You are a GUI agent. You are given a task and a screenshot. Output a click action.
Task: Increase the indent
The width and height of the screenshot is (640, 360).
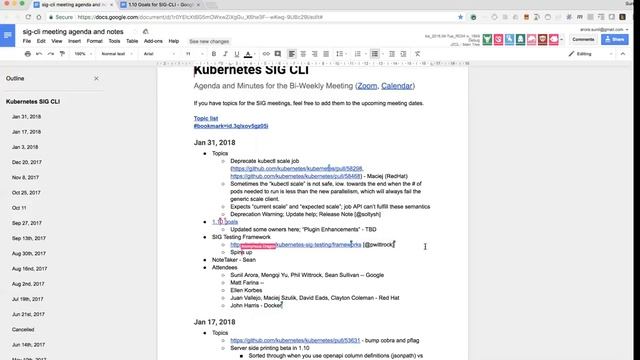[x=403, y=54]
